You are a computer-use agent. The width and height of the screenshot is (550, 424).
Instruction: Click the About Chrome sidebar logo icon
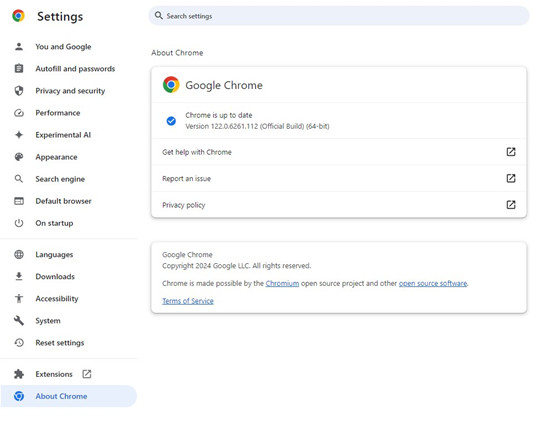click(19, 396)
